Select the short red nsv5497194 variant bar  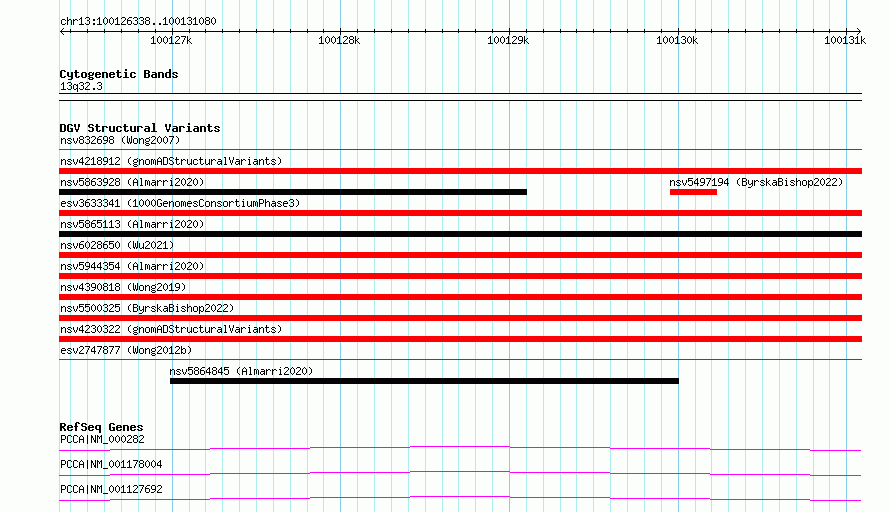pyautogui.click(x=693, y=192)
